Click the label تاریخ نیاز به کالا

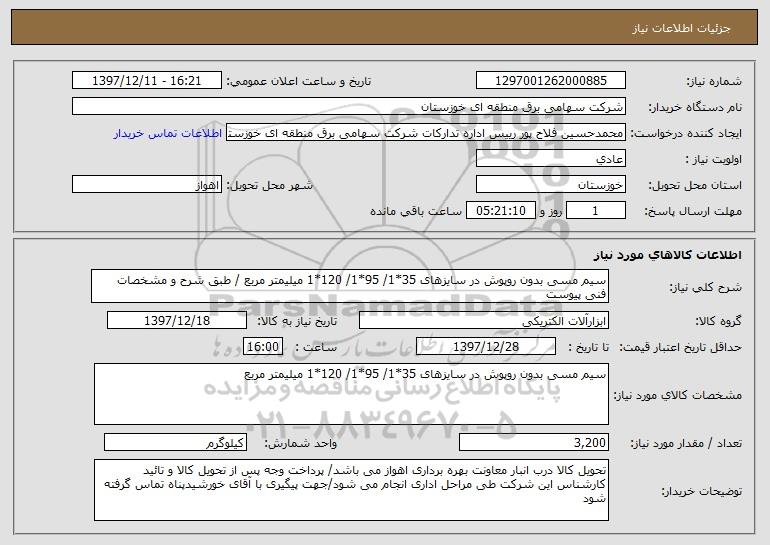tap(298, 321)
